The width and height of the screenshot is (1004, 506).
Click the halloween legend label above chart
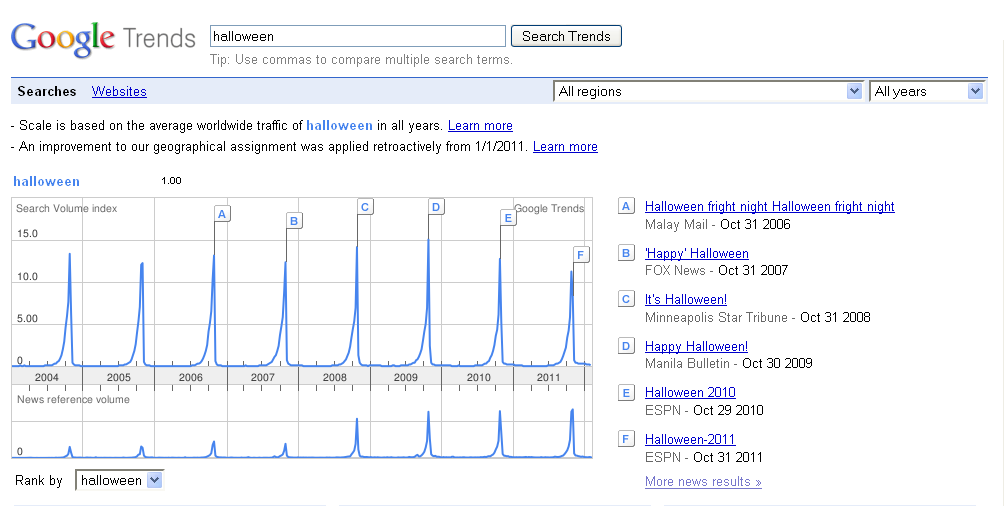(x=47, y=181)
